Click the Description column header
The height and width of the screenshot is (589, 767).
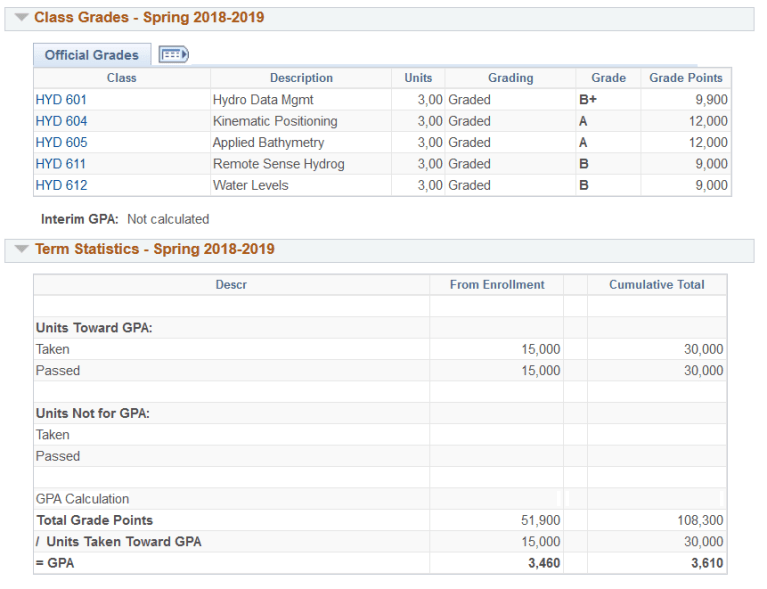point(301,78)
